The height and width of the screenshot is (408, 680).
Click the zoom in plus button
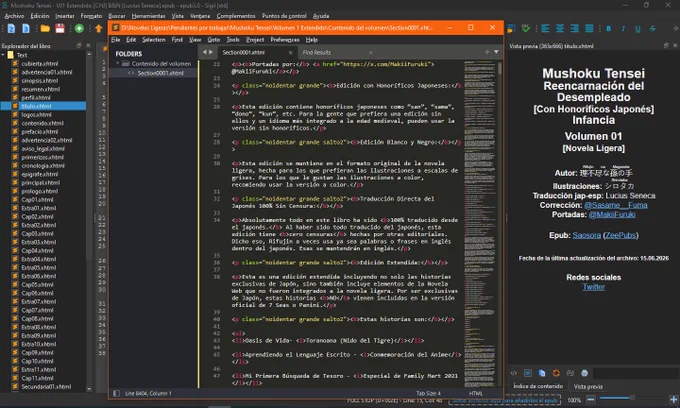pyautogui.click(x=673, y=399)
